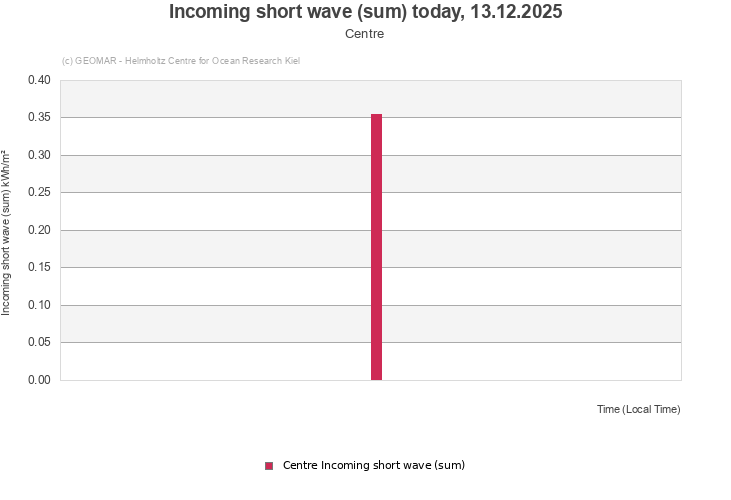Click the chart title Incoming short wave today
Viewport: 731px width, 500px height.
[x=365, y=12]
